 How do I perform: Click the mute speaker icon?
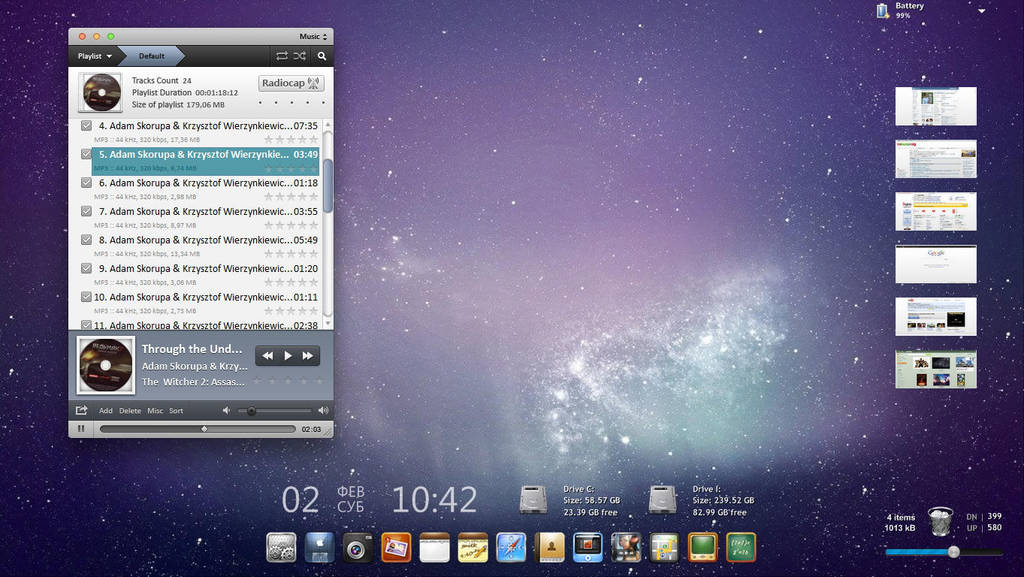point(226,411)
